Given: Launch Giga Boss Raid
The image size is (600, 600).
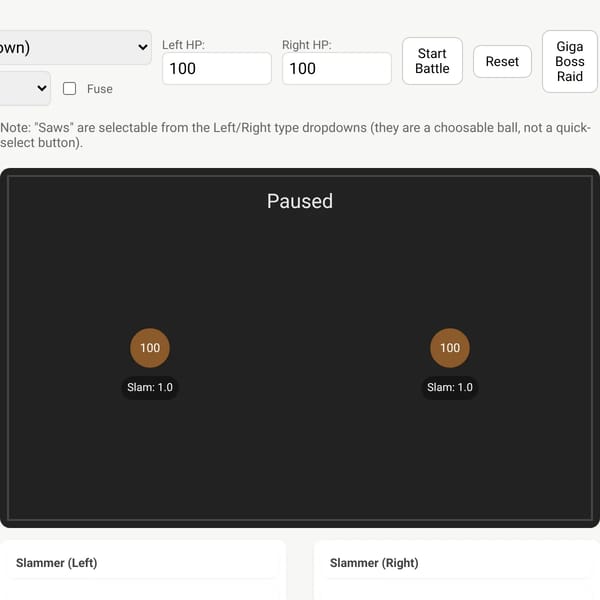Looking at the screenshot, I should point(570,61).
